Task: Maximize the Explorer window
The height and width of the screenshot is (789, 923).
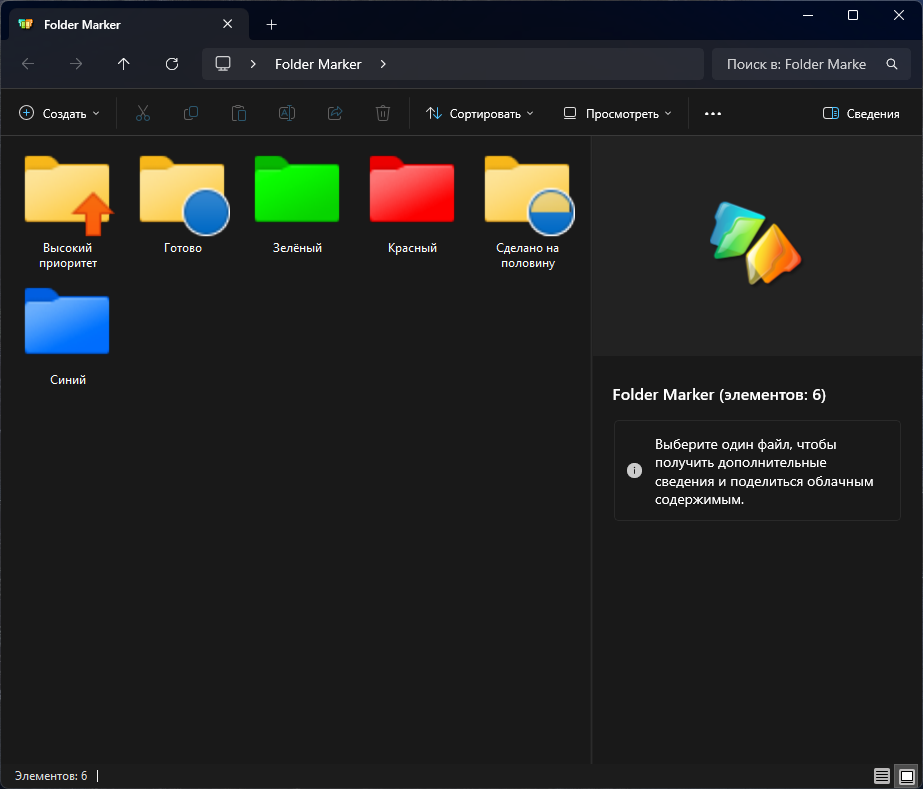Action: point(853,15)
